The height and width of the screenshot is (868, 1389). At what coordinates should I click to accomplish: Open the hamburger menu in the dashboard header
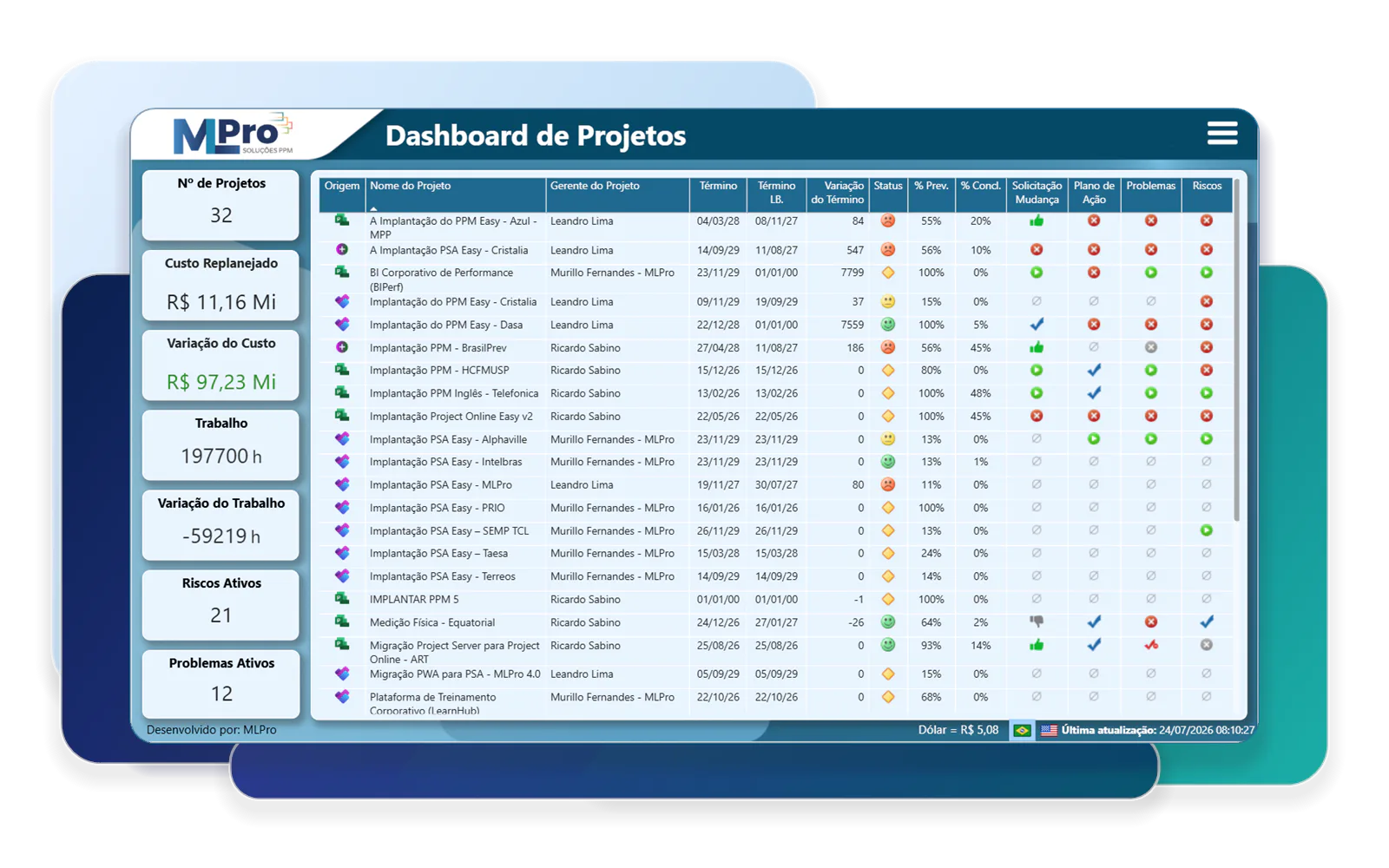coord(1221,133)
